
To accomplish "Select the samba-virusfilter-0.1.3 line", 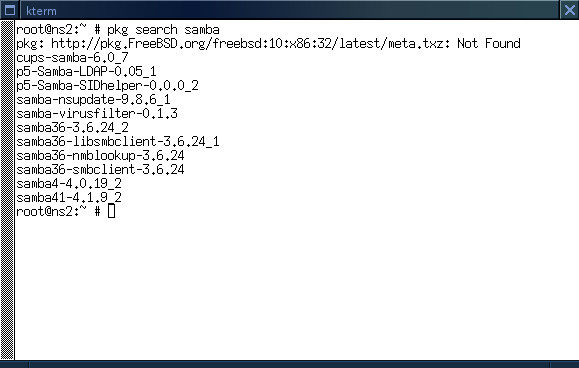I will (97, 113).
